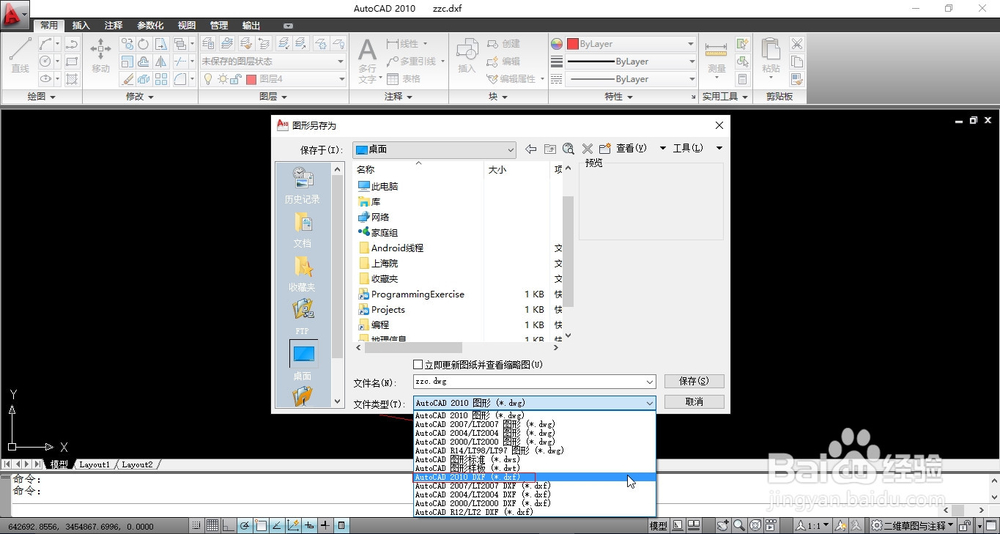The height and width of the screenshot is (534, 1000).
Task: Toggle ortho mode in status bar
Action: point(228,526)
